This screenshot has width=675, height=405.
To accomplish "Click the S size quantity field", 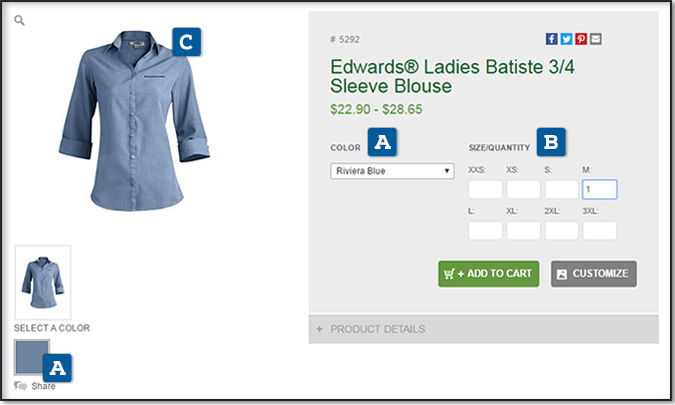I will [561, 189].
